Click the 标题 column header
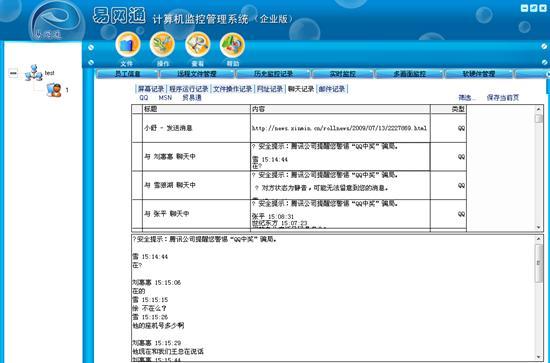The image size is (550, 363). (196, 109)
